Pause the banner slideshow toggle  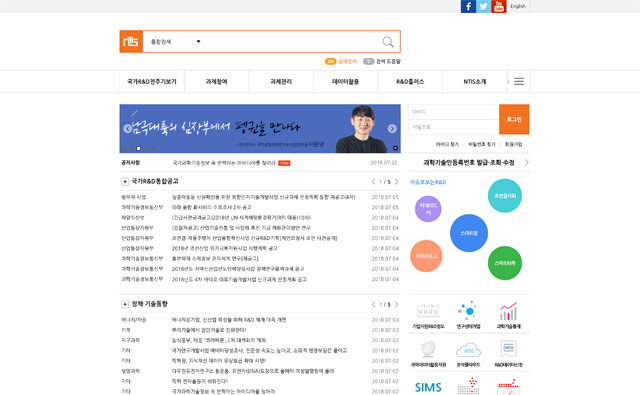pyautogui.click(x=395, y=148)
